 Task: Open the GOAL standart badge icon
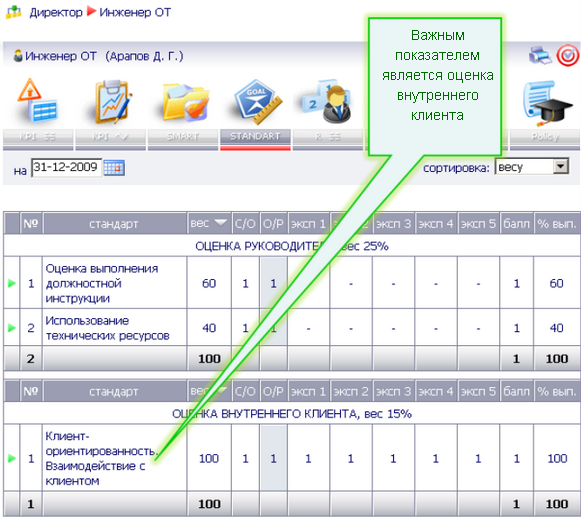point(258,102)
